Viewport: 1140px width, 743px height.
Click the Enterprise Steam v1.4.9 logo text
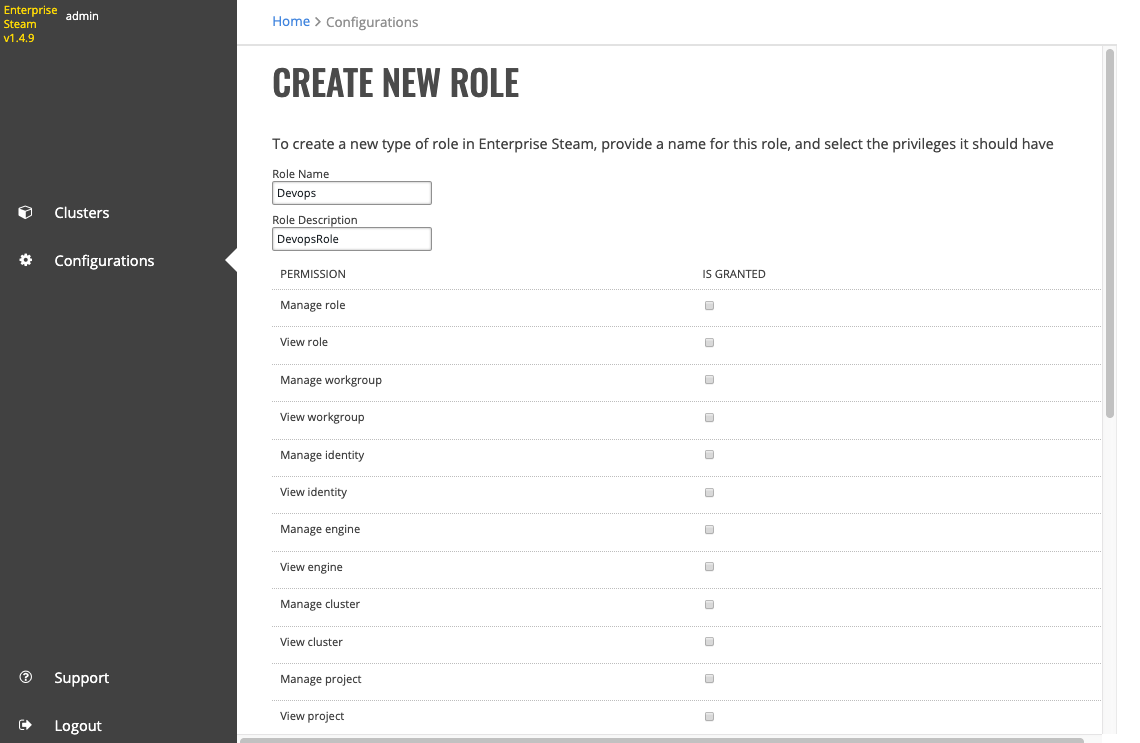pyautogui.click(x=30, y=24)
